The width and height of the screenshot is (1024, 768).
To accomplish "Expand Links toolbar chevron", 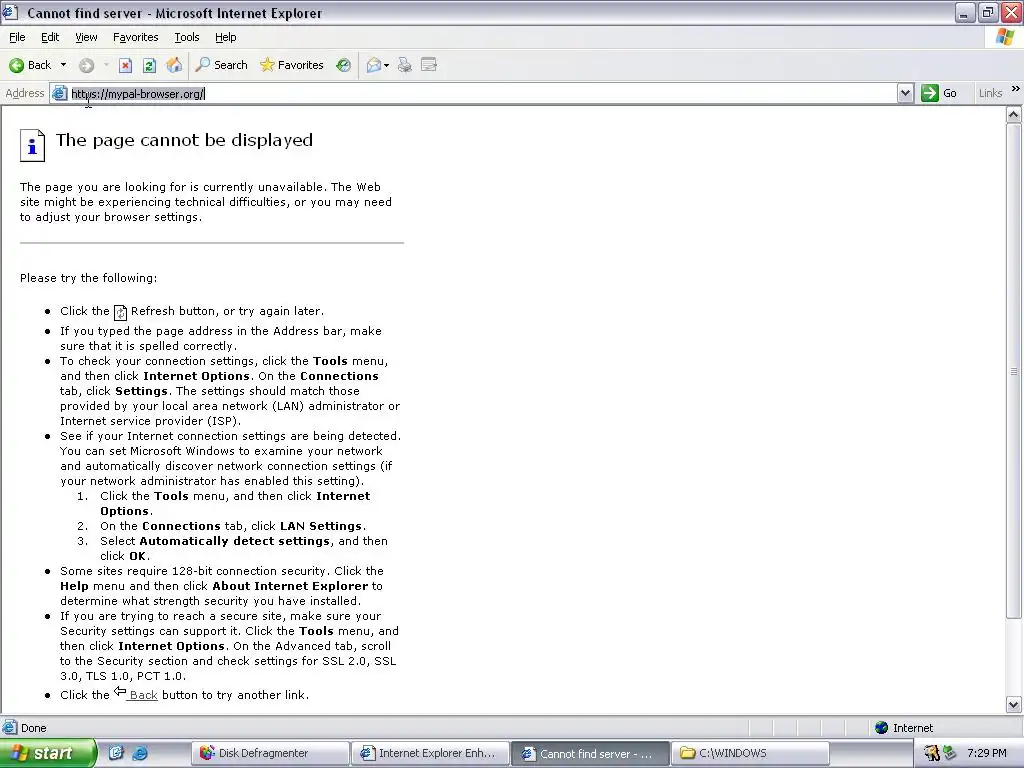I will pos(1016,89).
